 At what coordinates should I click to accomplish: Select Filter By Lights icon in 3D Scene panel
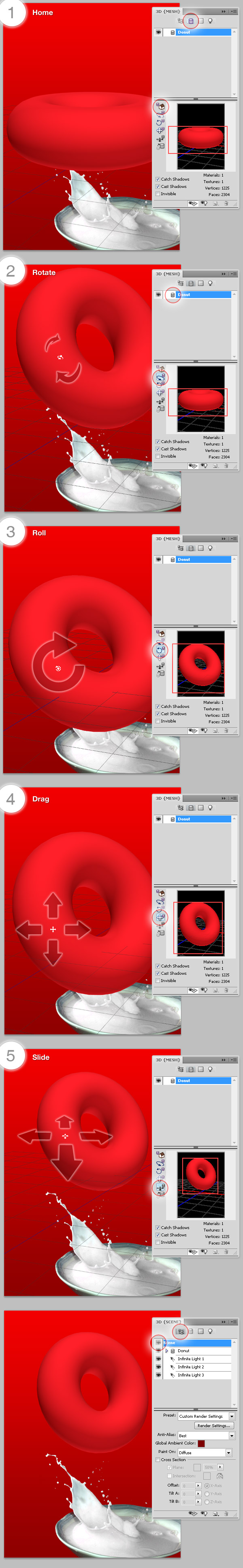point(210,1331)
